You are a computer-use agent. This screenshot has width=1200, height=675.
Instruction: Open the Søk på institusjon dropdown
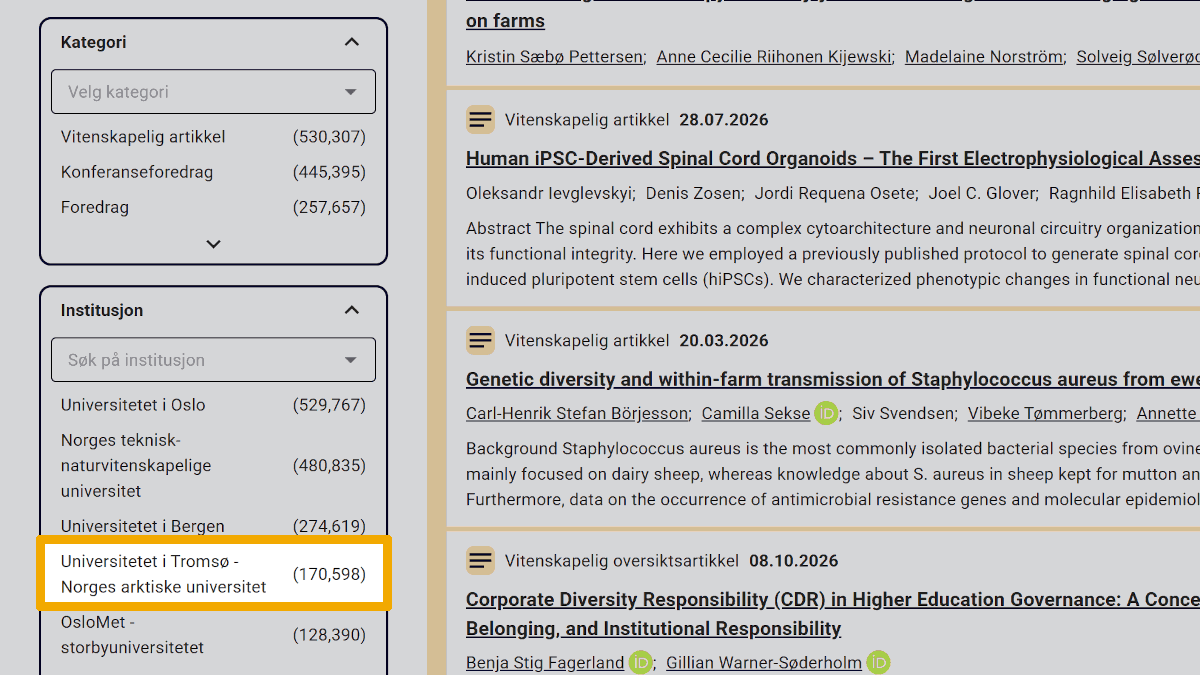(x=213, y=360)
